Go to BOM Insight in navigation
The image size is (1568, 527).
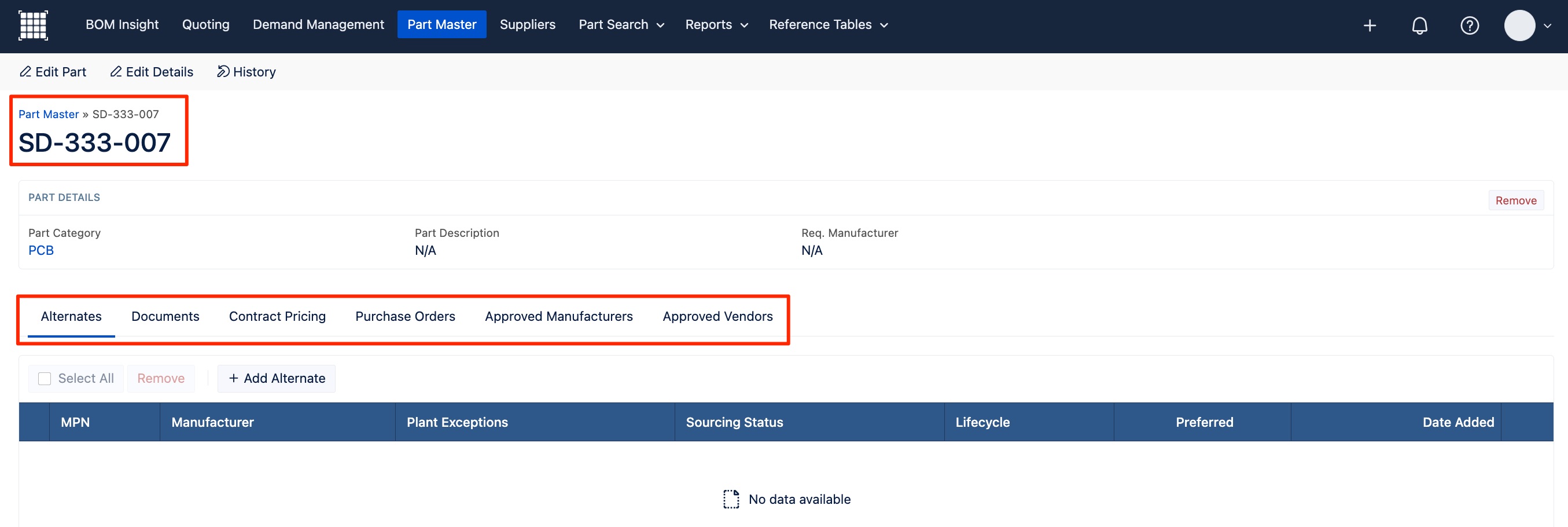pos(122,25)
